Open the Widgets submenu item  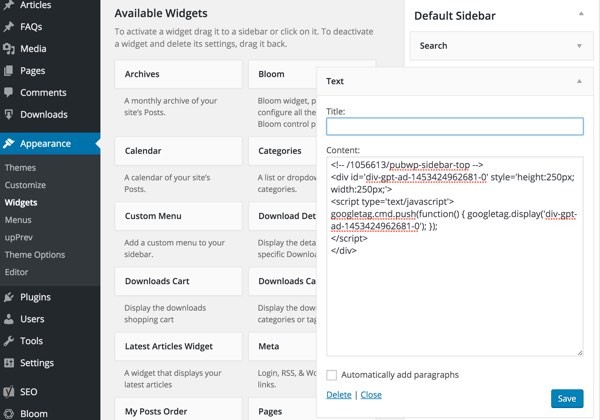[x=21, y=202]
